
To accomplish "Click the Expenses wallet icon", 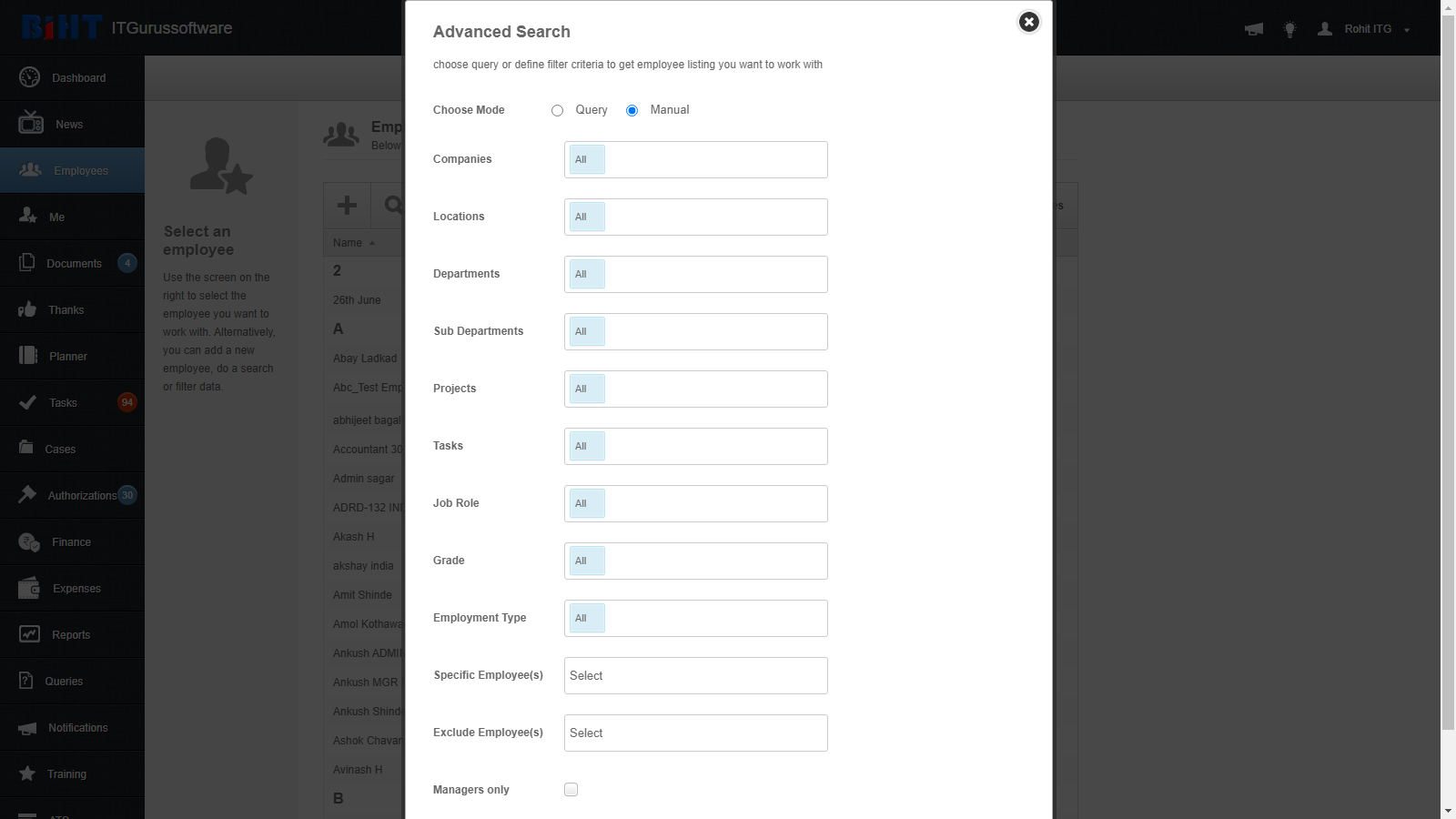I will coord(29,588).
